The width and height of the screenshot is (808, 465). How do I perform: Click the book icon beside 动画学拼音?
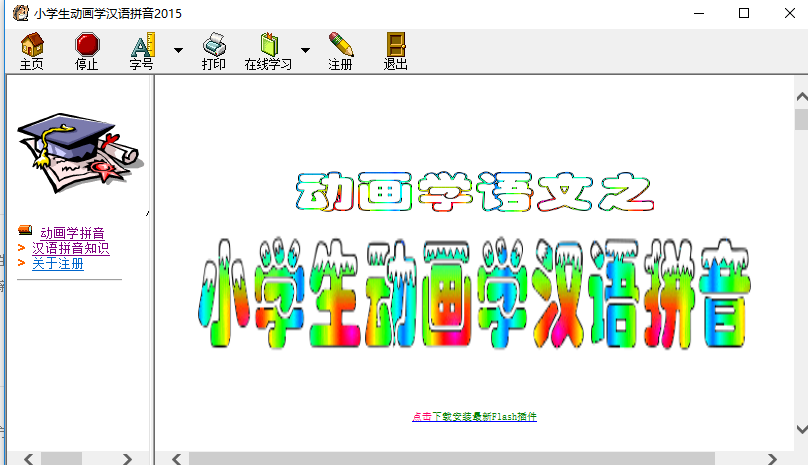(25, 230)
